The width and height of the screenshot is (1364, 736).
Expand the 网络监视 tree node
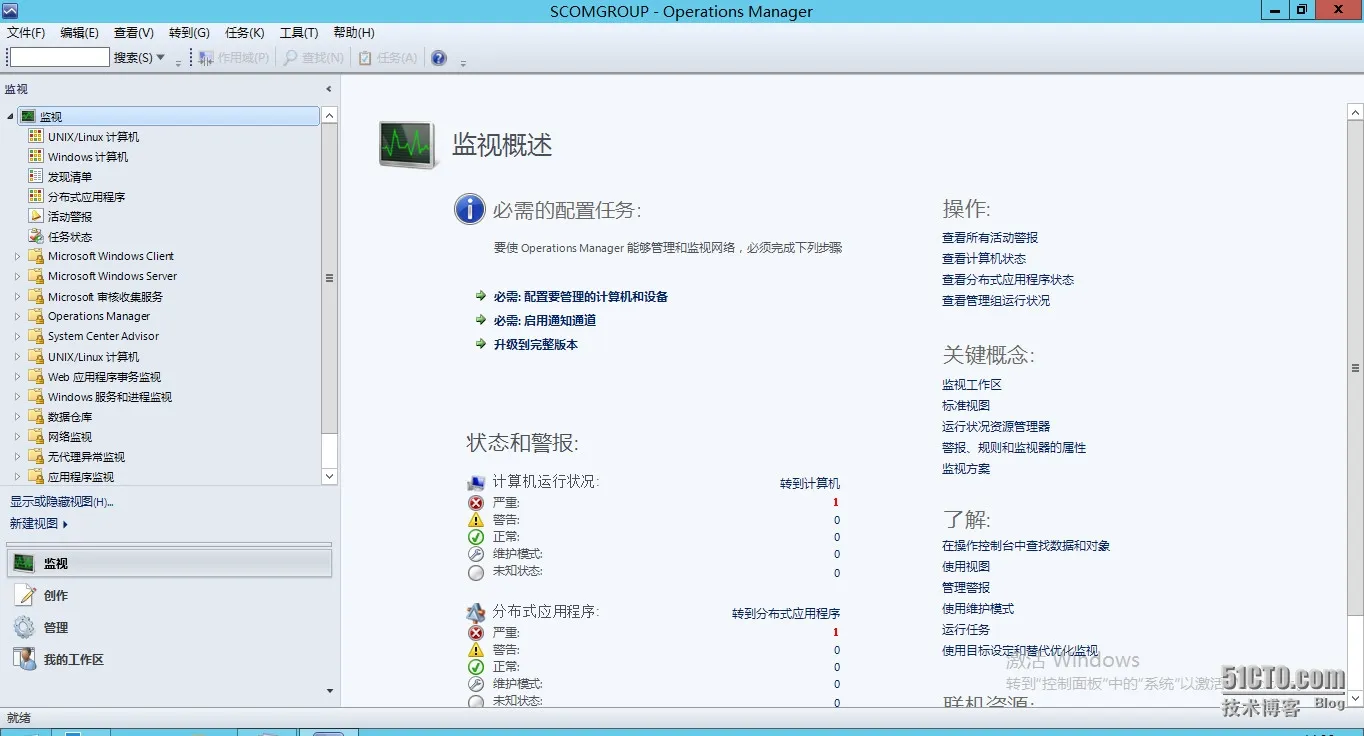point(17,436)
